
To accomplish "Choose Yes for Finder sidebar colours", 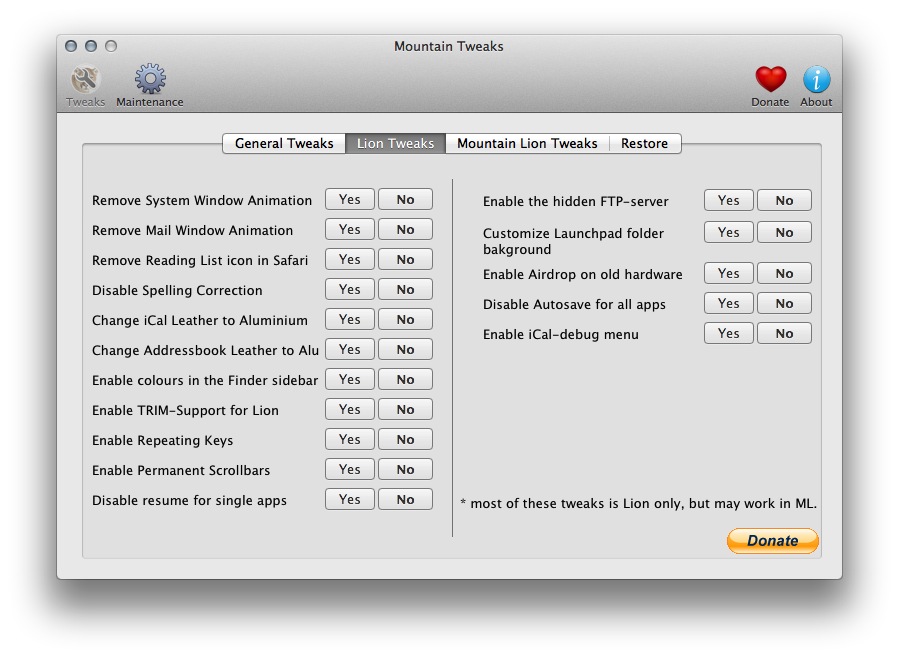I will click(350, 379).
